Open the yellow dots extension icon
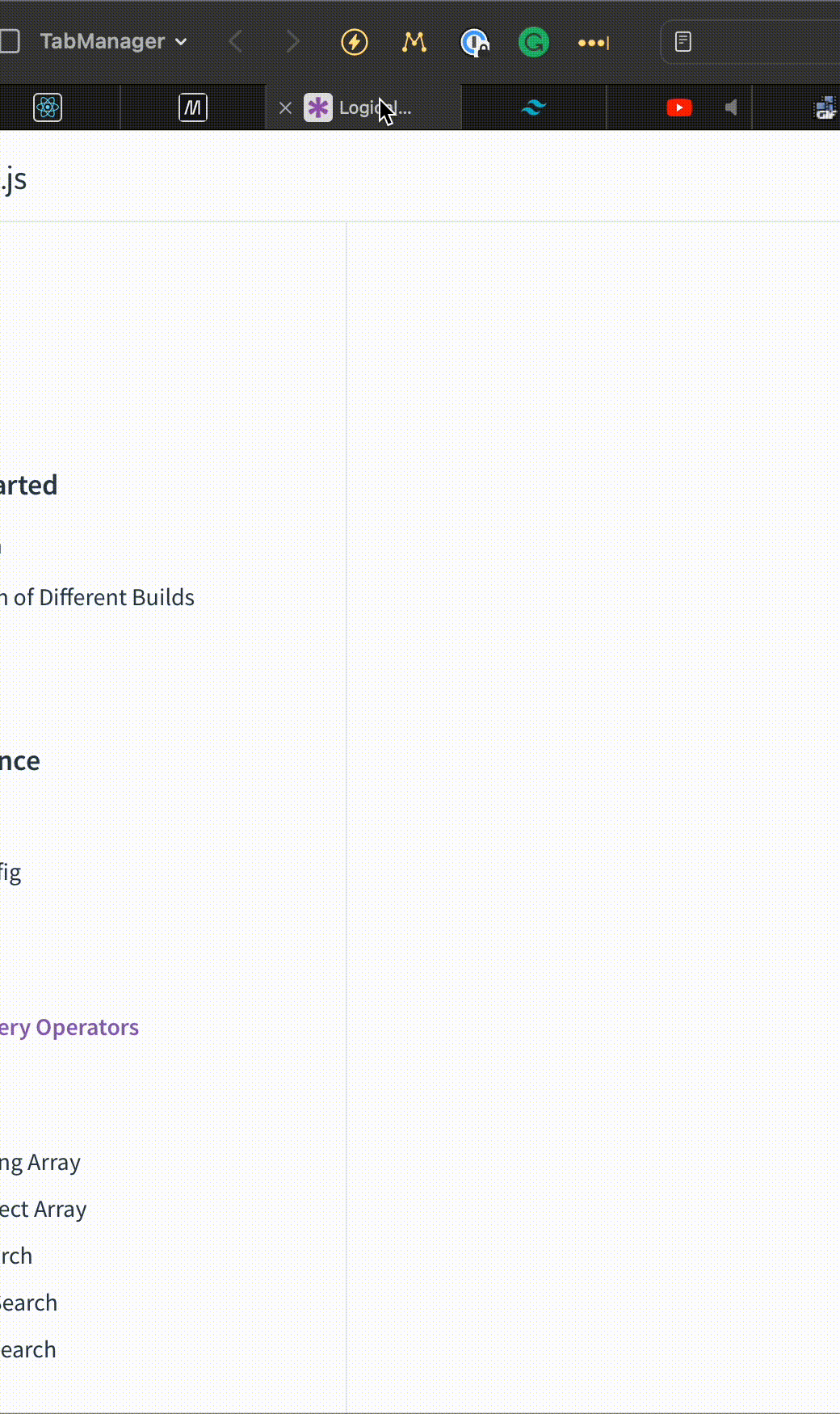Screen dimensions: 840x1414 tap(594, 42)
